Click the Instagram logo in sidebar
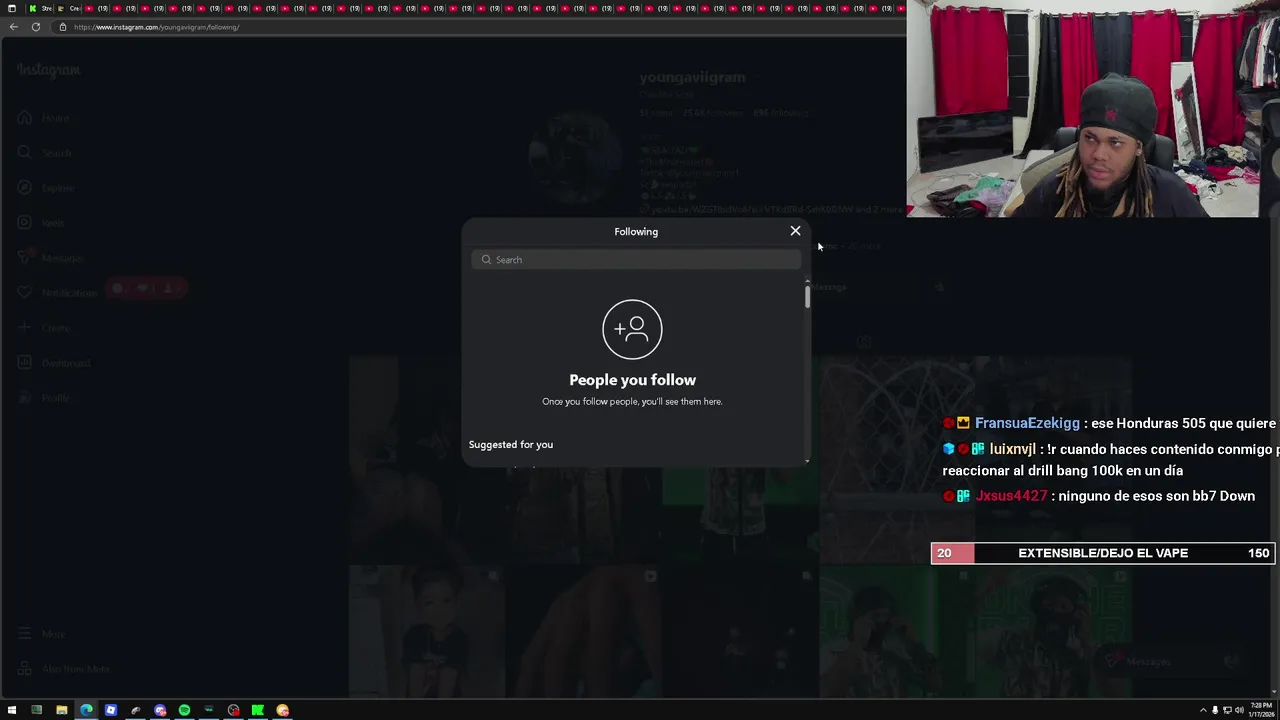The width and height of the screenshot is (1280, 720). 48,70
